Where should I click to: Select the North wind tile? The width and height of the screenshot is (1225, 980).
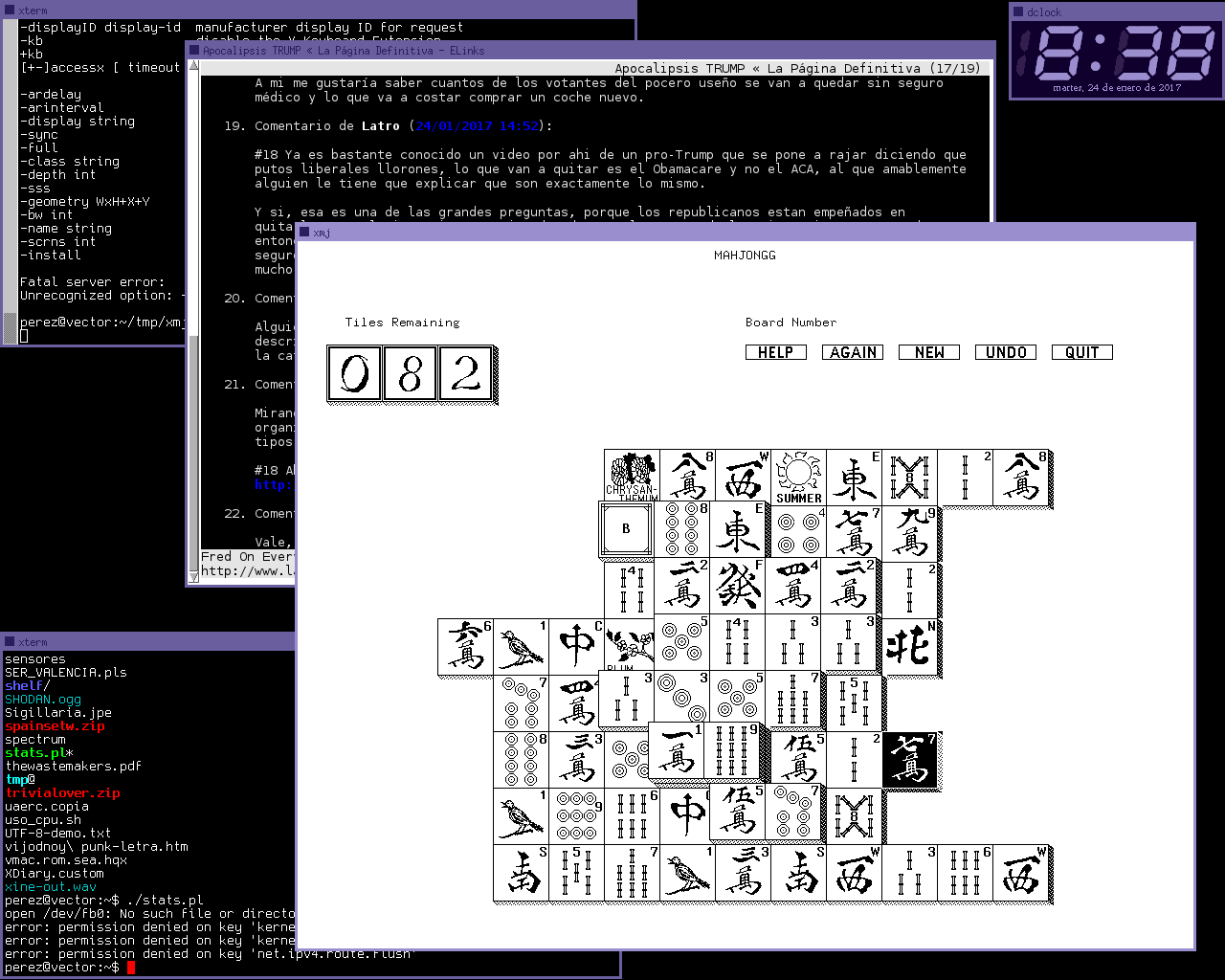coord(909,646)
